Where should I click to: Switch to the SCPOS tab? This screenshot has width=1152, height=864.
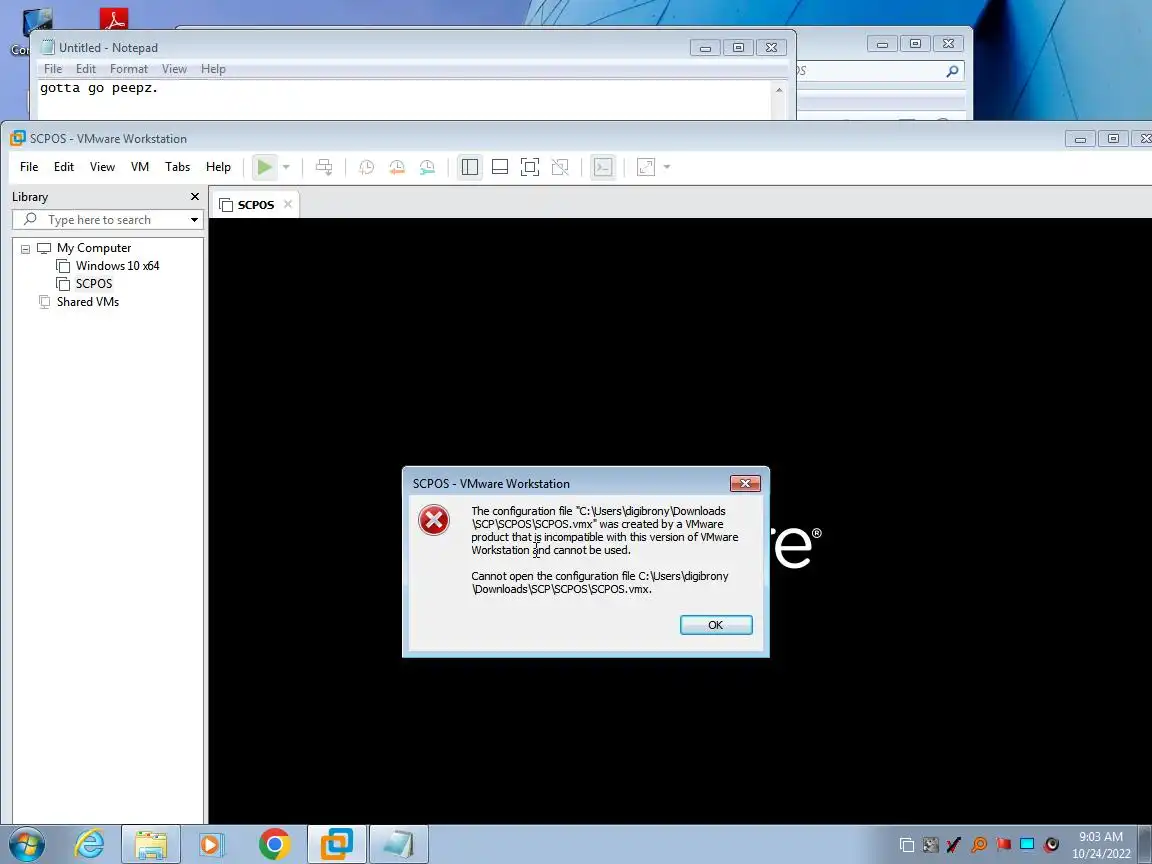[255, 204]
